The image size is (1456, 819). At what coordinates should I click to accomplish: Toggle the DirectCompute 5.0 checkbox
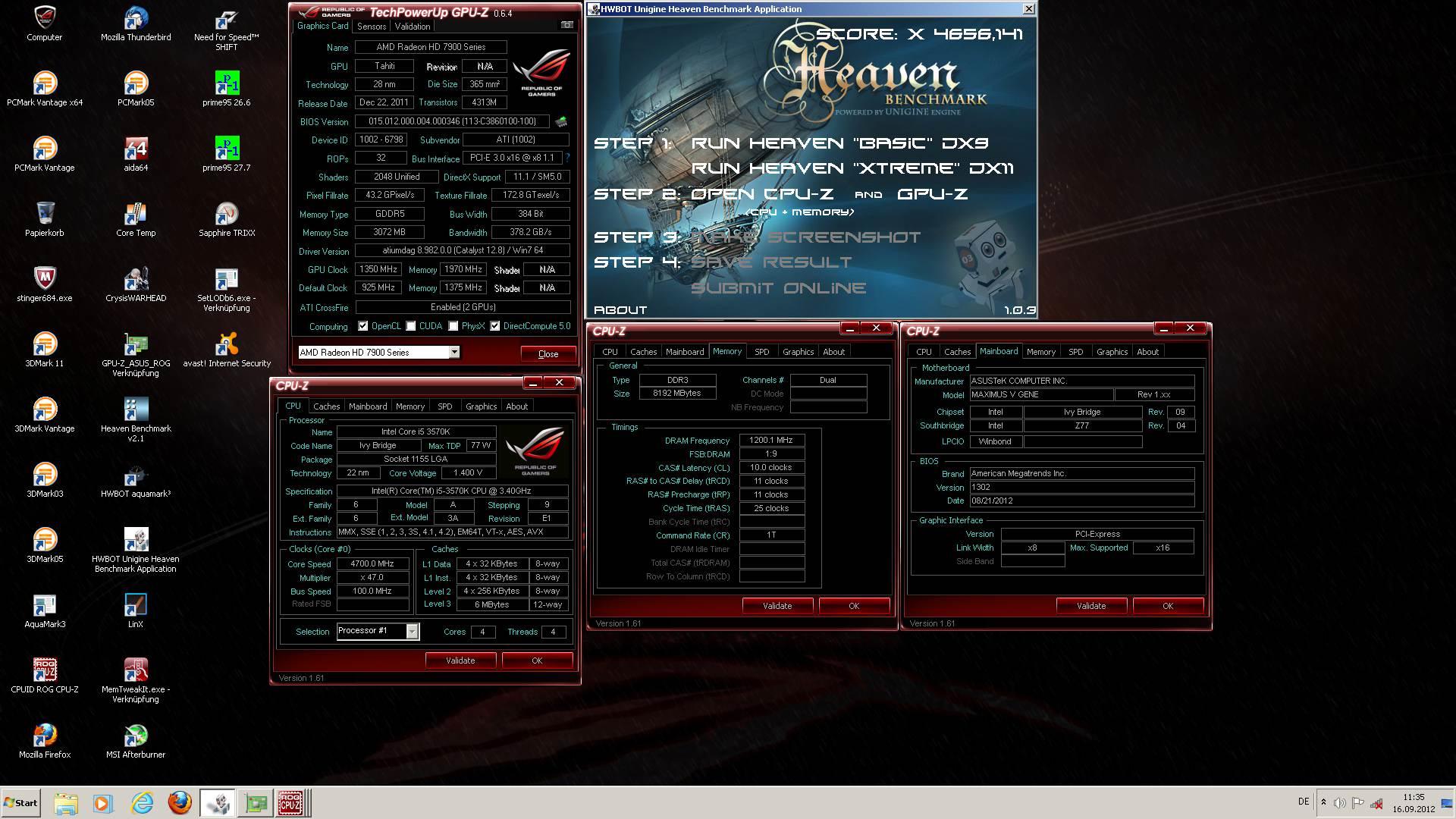tap(495, 326)
